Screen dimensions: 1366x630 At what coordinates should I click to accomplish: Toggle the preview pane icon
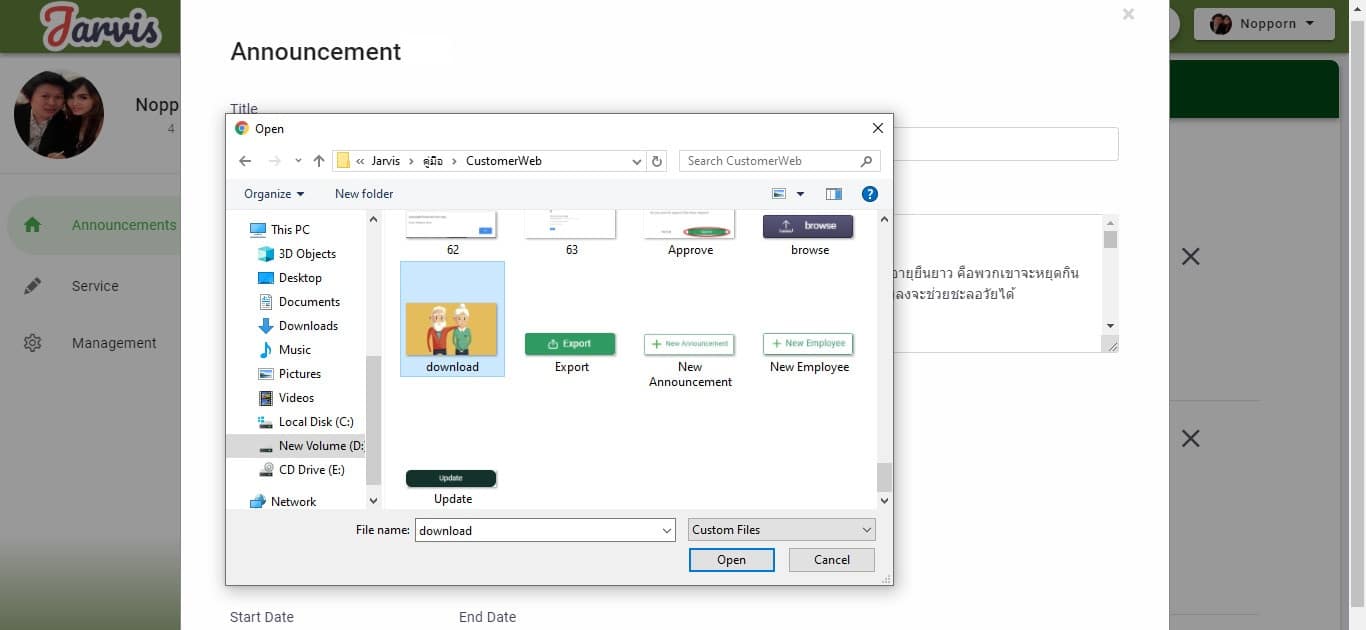[x=834, y=194]
